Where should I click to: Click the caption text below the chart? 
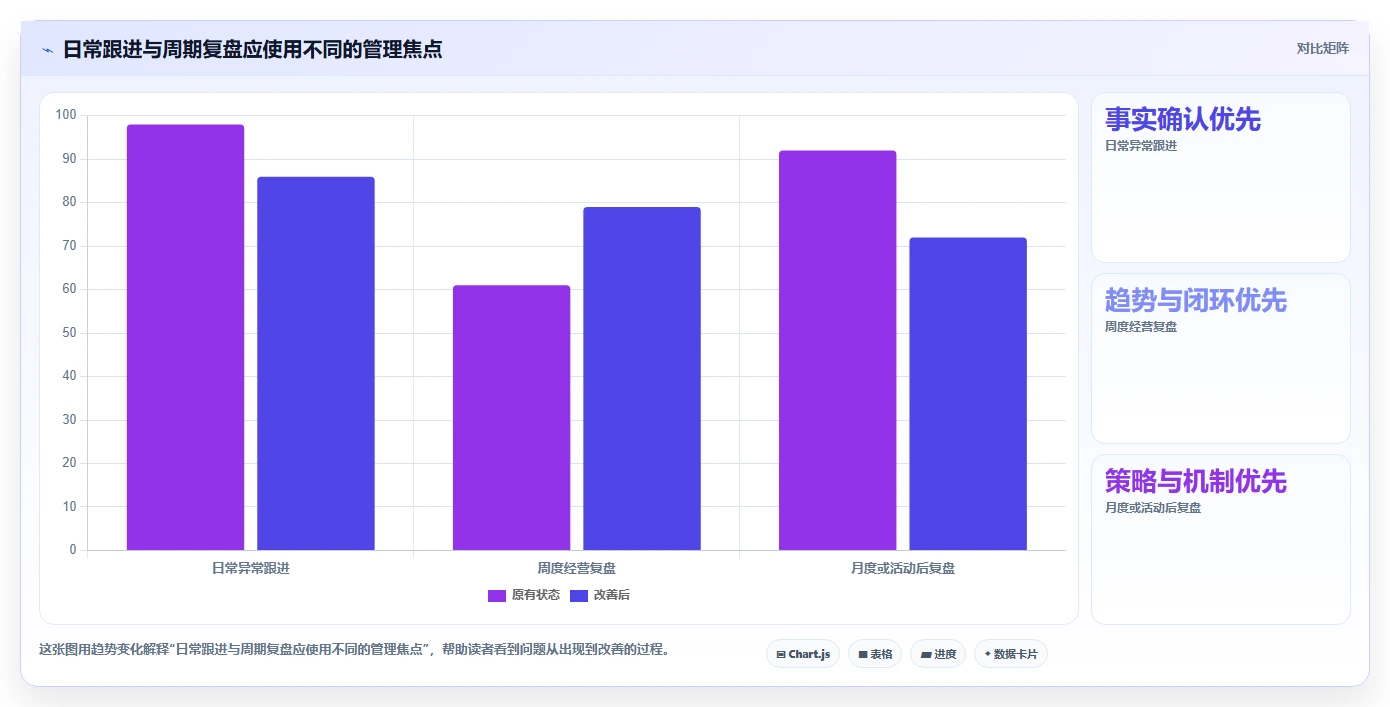tap(354, 649)
